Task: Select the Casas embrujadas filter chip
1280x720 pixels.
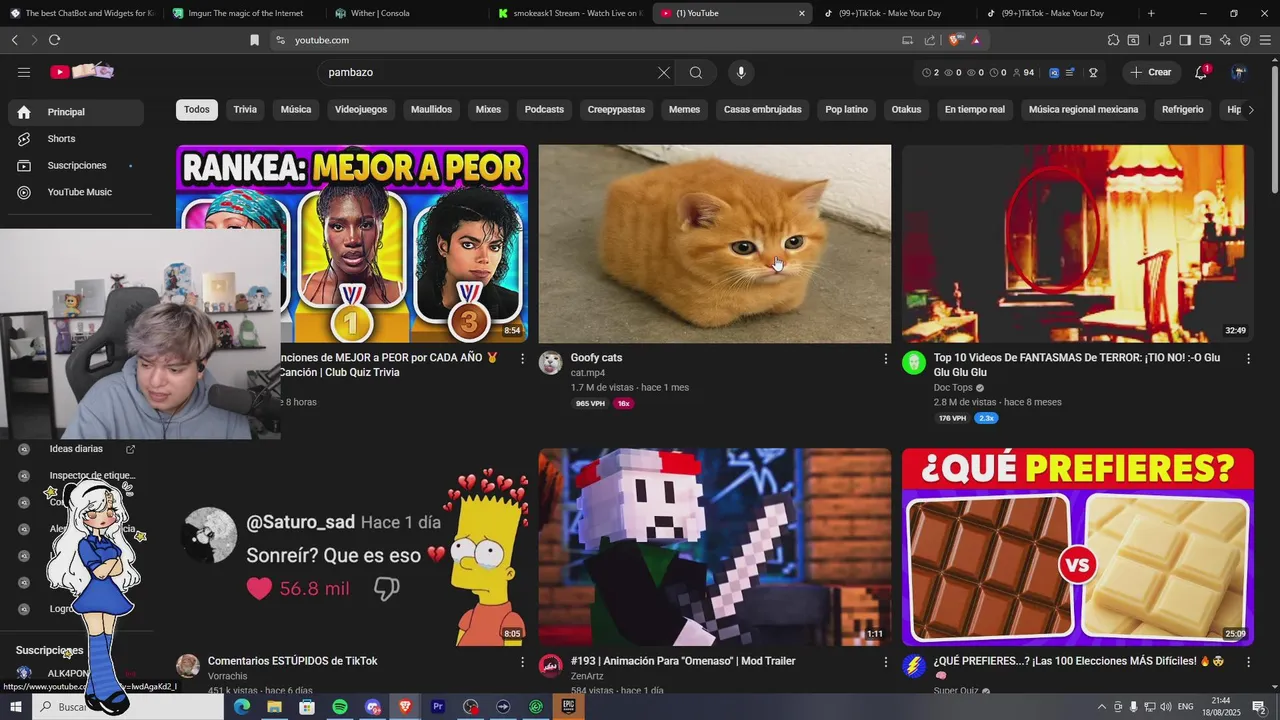Action: [x=763, y=109]
